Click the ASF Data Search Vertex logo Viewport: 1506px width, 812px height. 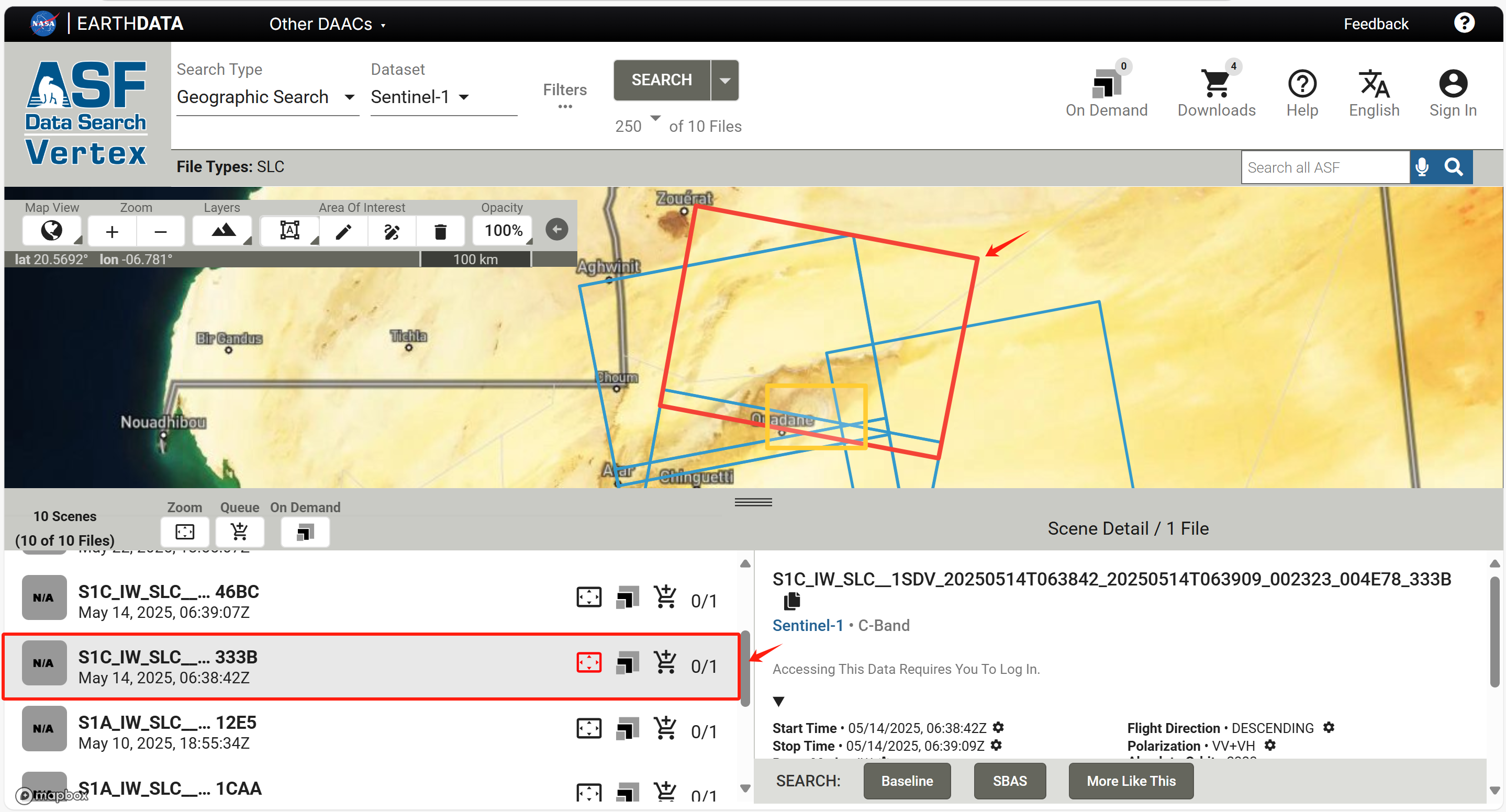pyautogui.click(x=86, y=114)
